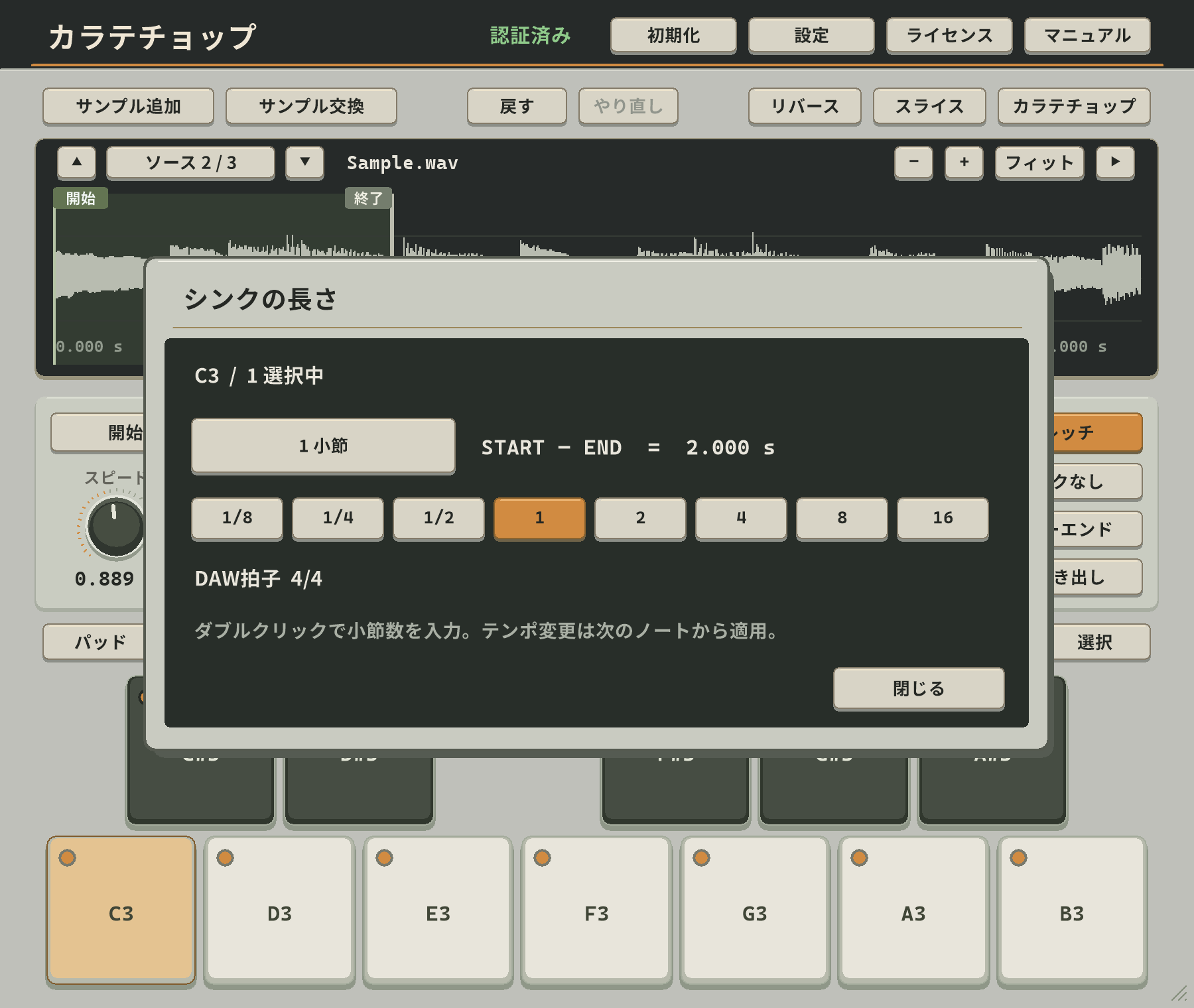Select previous source with up arrow
Screen dimensions: 1194x1008
77,162
